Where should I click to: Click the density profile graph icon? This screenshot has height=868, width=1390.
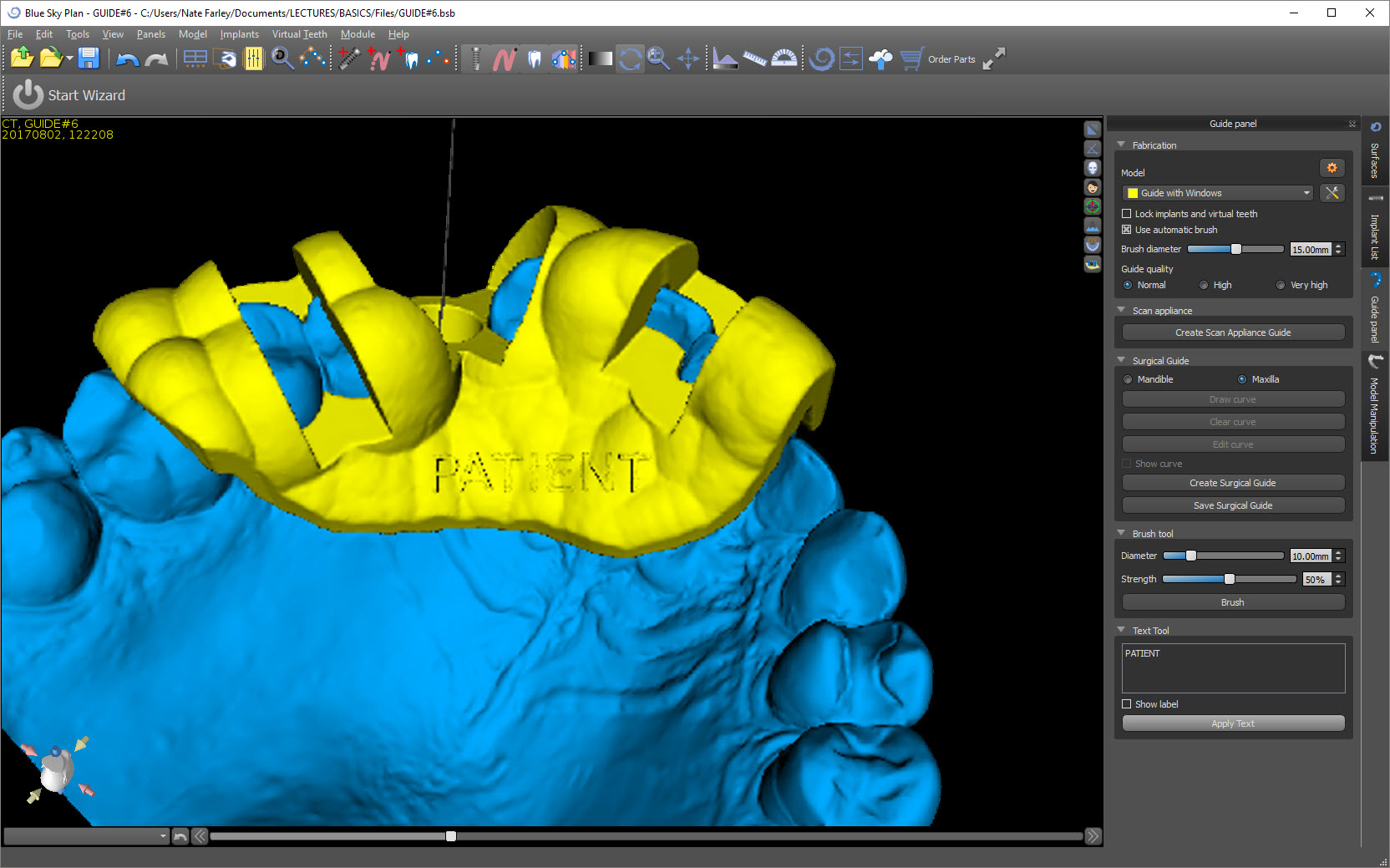click(x=725, y=58)
